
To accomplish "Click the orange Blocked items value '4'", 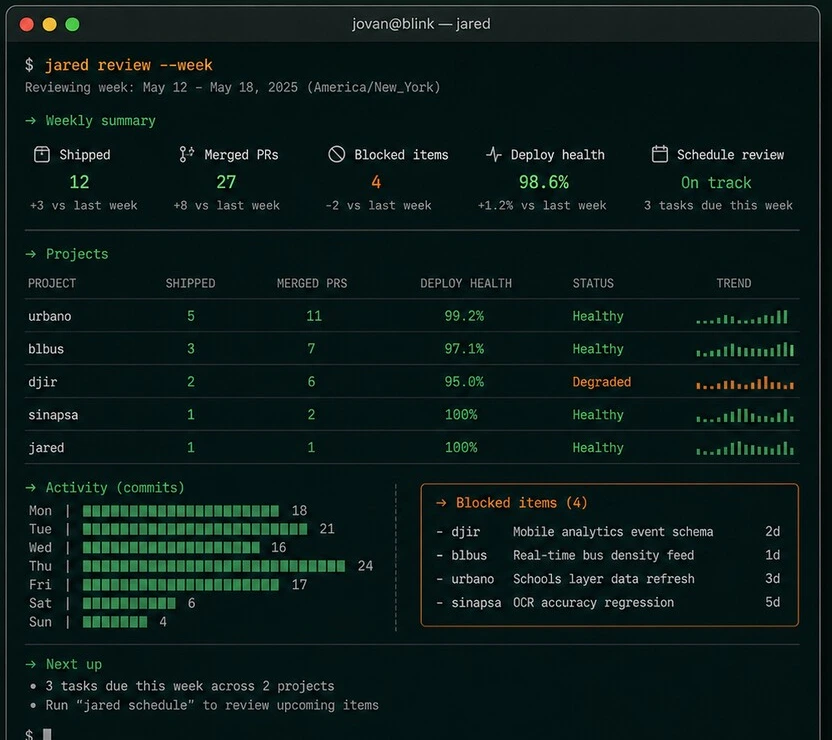I will point(376,182).
